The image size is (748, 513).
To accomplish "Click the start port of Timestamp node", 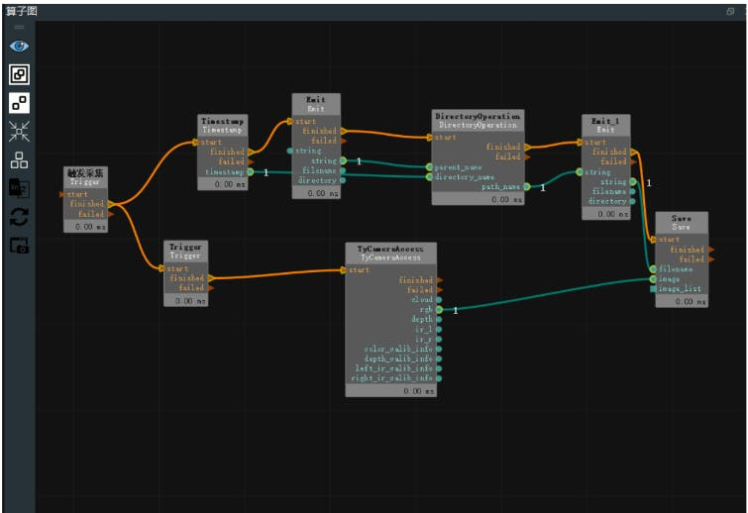I will [195, 142].
